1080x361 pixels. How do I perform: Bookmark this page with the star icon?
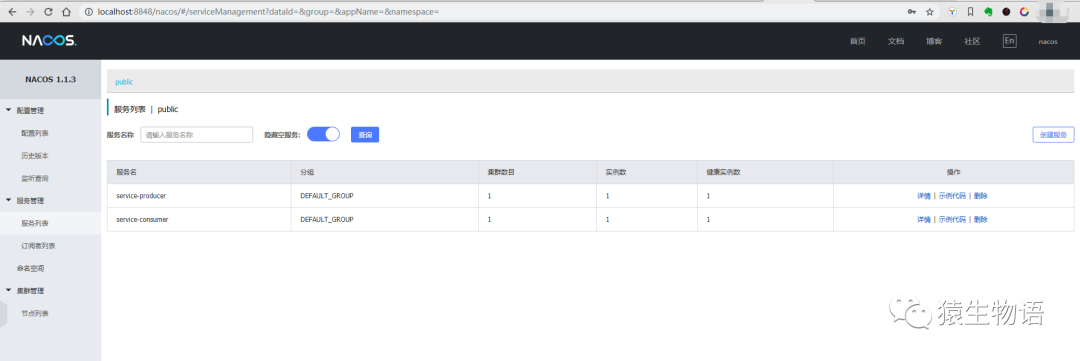[x=930, y=12]
